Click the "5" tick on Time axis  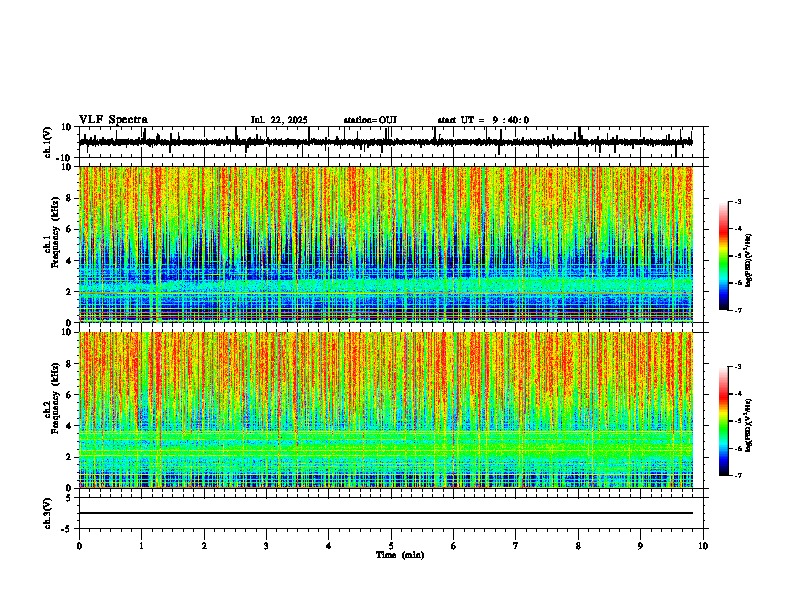pyautogui.click(x=391, y=546)
